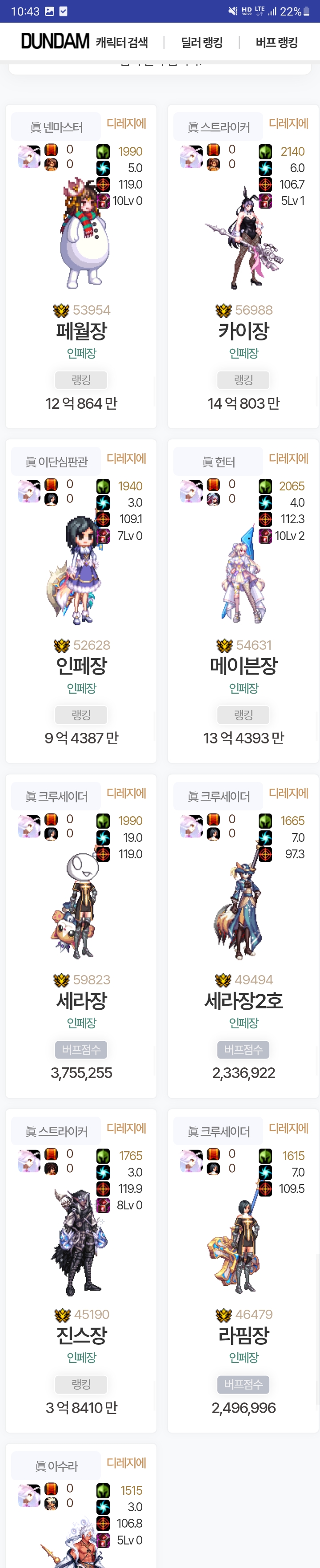Click the 眞 이단심판관 job label
Viewport: 320px width, 1568px height.
tap(56, 462)
